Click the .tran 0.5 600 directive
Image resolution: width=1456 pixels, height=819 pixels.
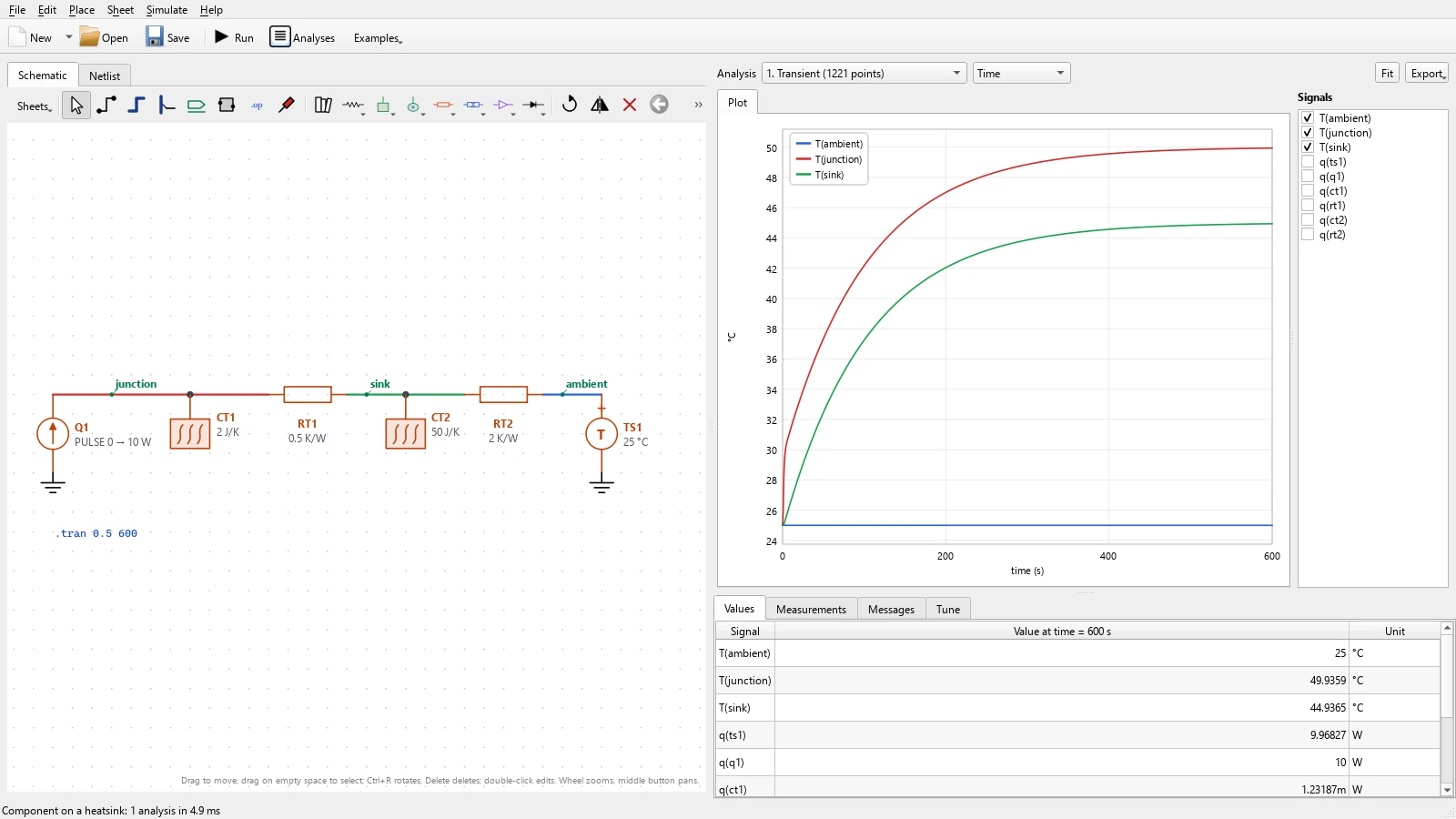[x=96, y=533]
